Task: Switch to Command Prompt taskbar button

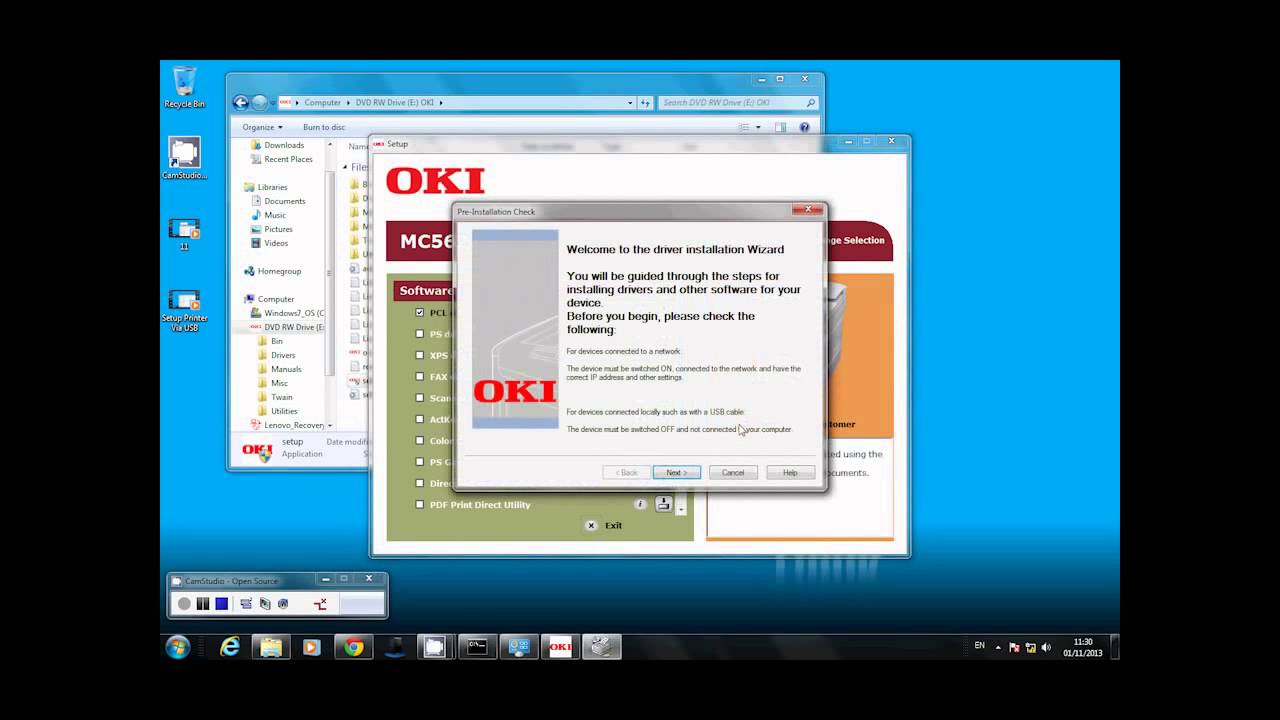Action: pos(478,647)
